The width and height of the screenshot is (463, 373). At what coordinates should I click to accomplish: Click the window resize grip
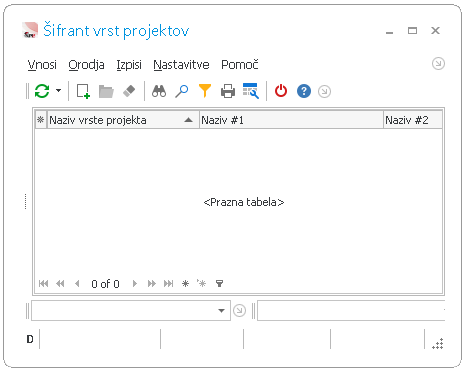(x=438, y=344)
